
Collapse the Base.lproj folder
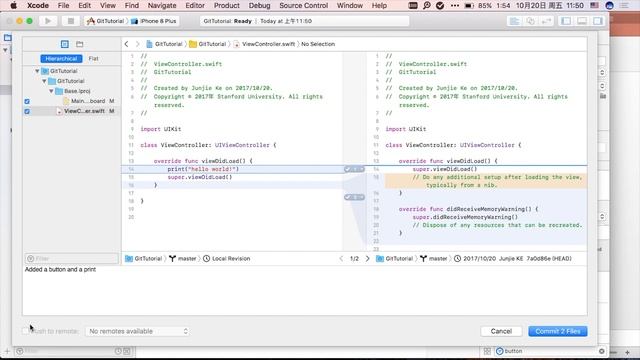click(51, 91)
